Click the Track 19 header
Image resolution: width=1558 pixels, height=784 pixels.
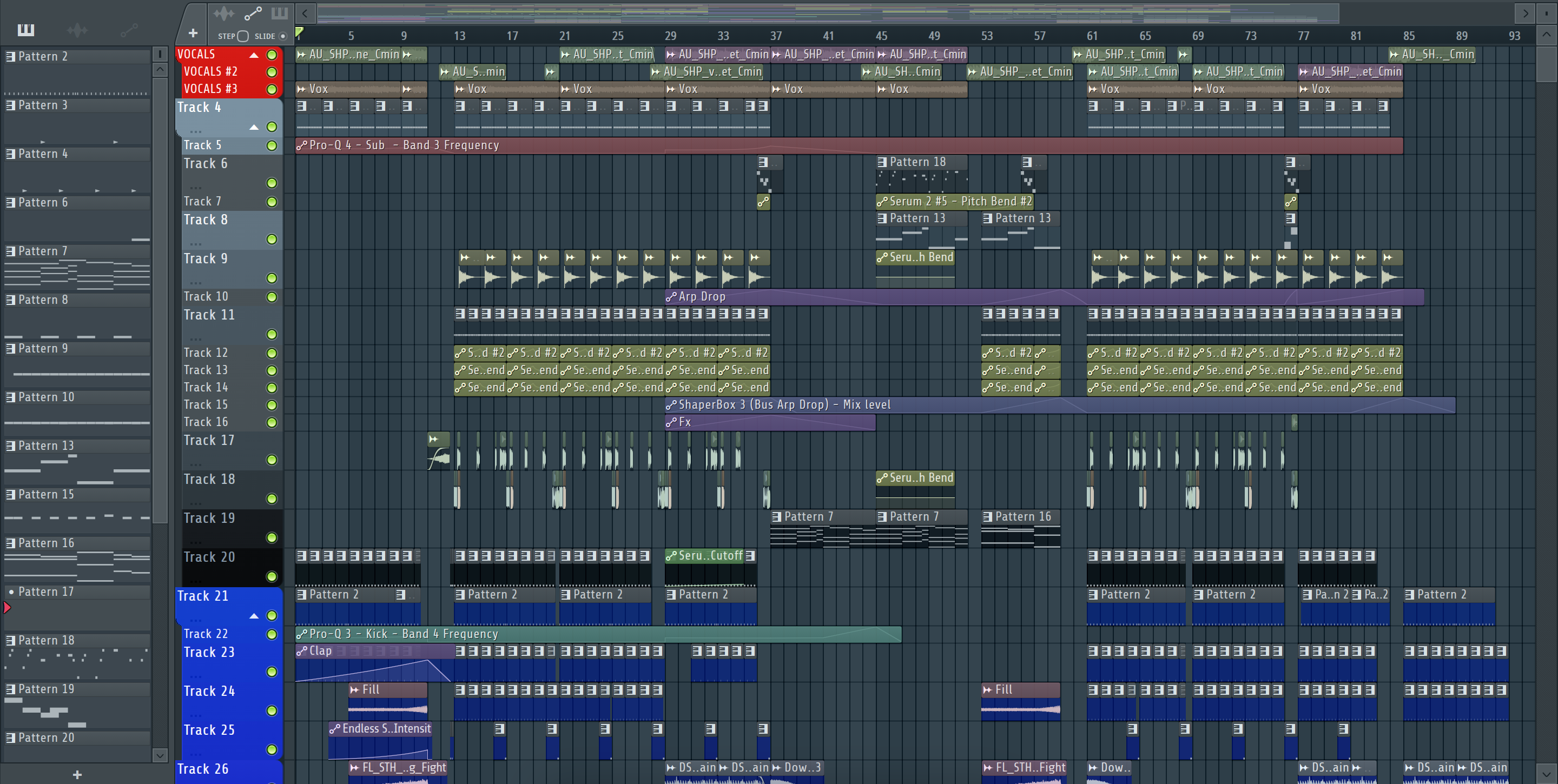pyautogui.click(x=232, y=528)
